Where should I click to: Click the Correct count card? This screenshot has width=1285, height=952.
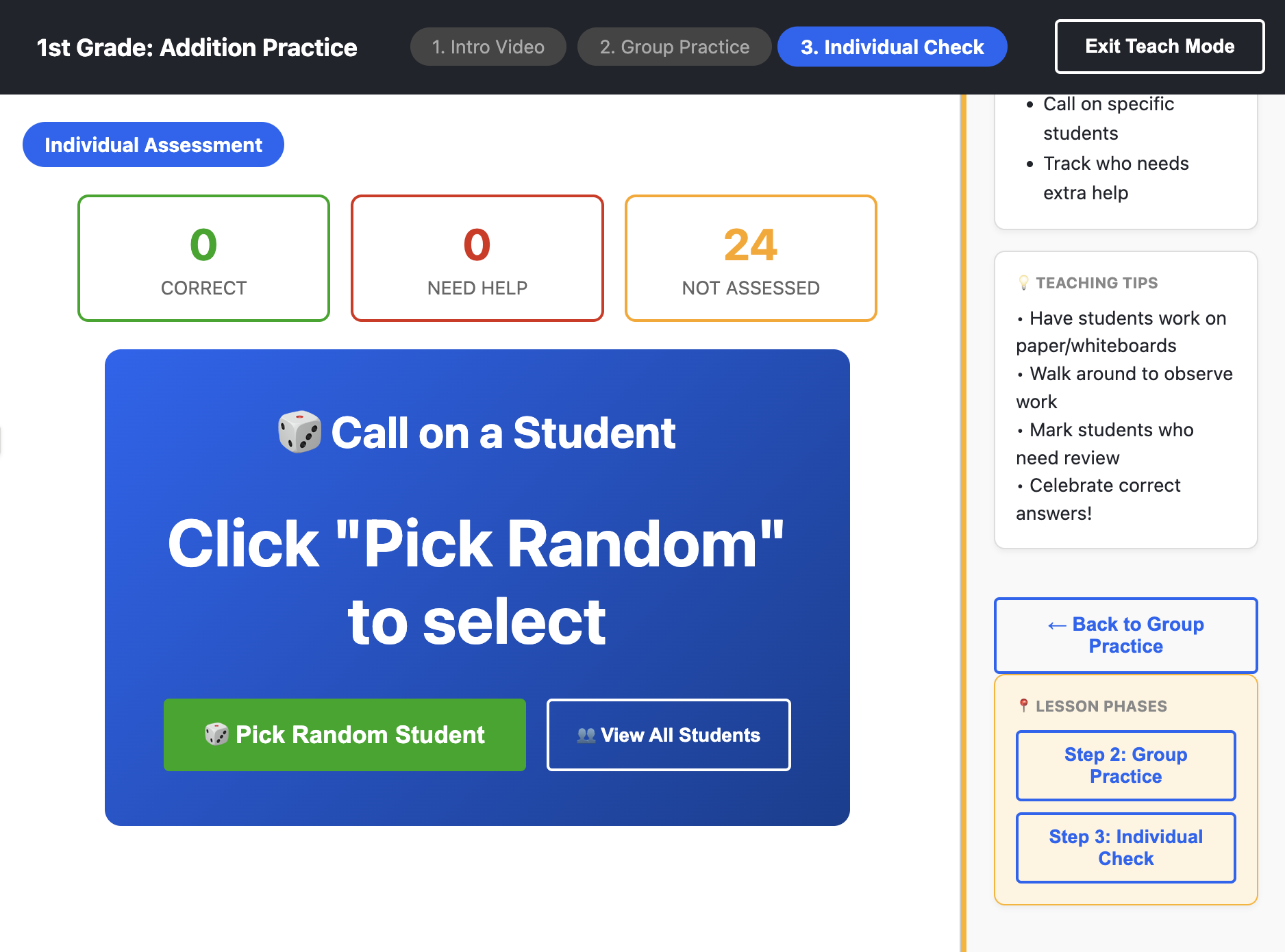pos(203,258)
